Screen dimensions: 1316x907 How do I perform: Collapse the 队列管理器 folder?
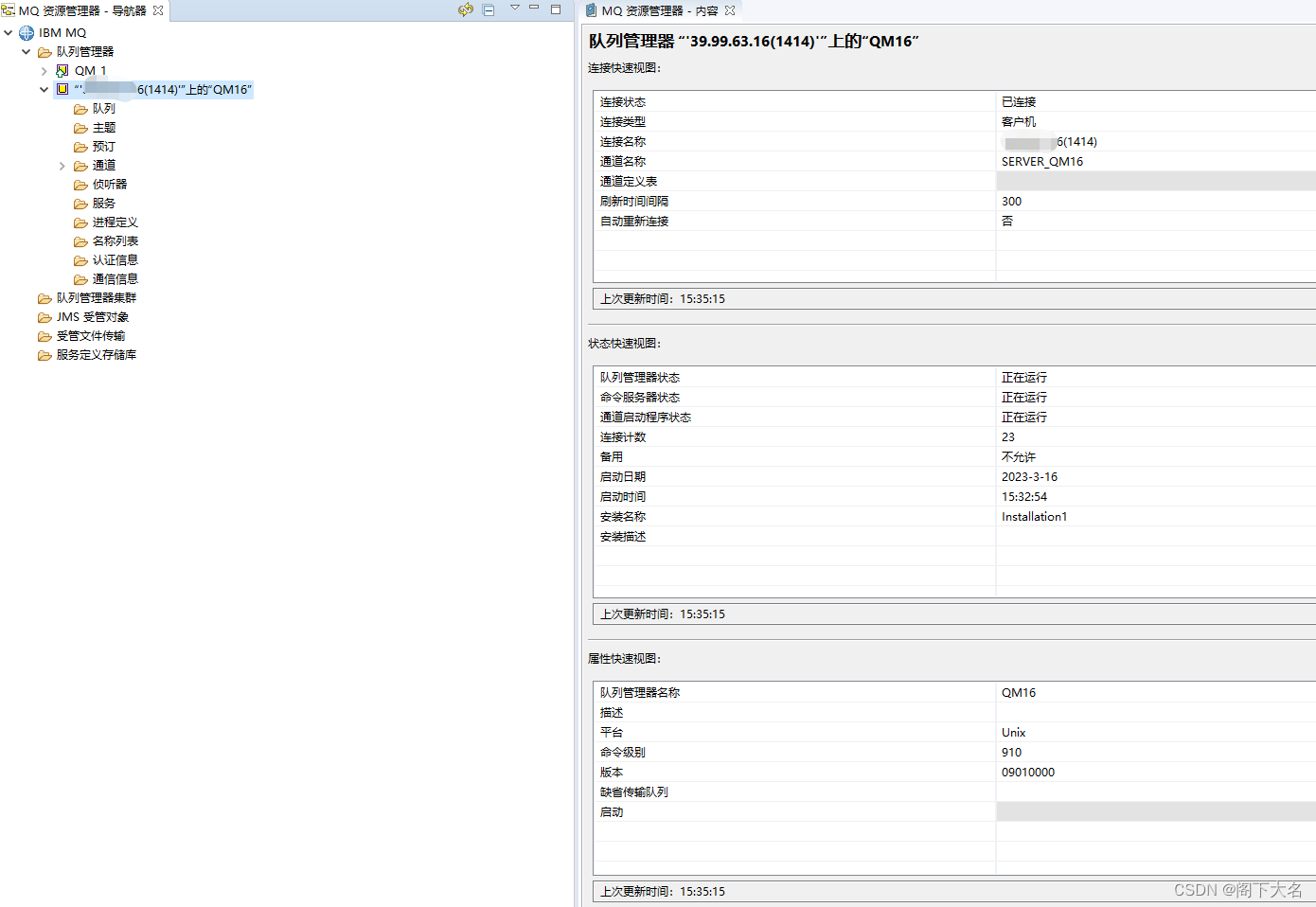point(27,51)
